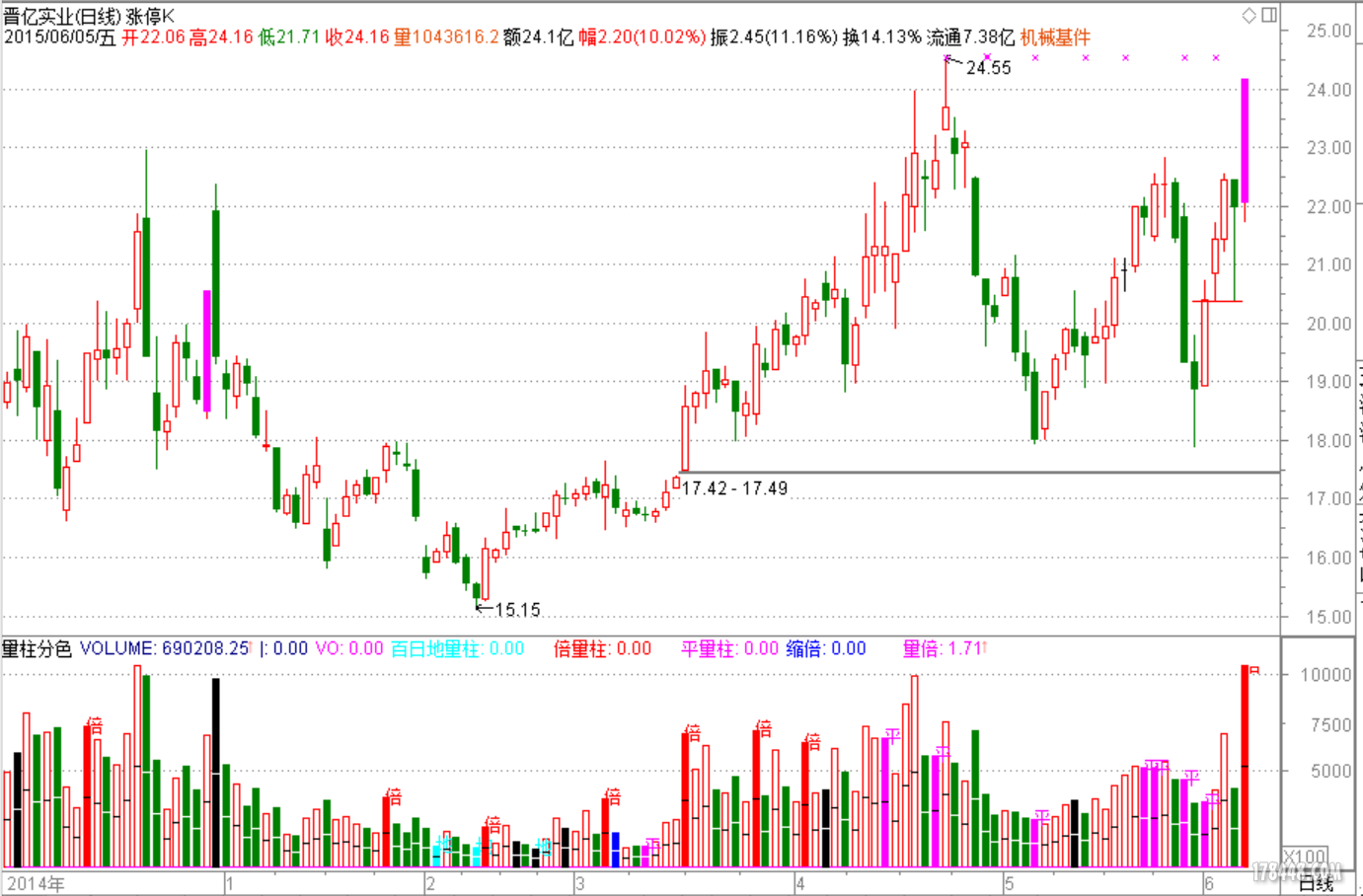This screenshot has height=896, width=1363.
Task: Click the opening price 开22.06
Action: click(153, 37)
